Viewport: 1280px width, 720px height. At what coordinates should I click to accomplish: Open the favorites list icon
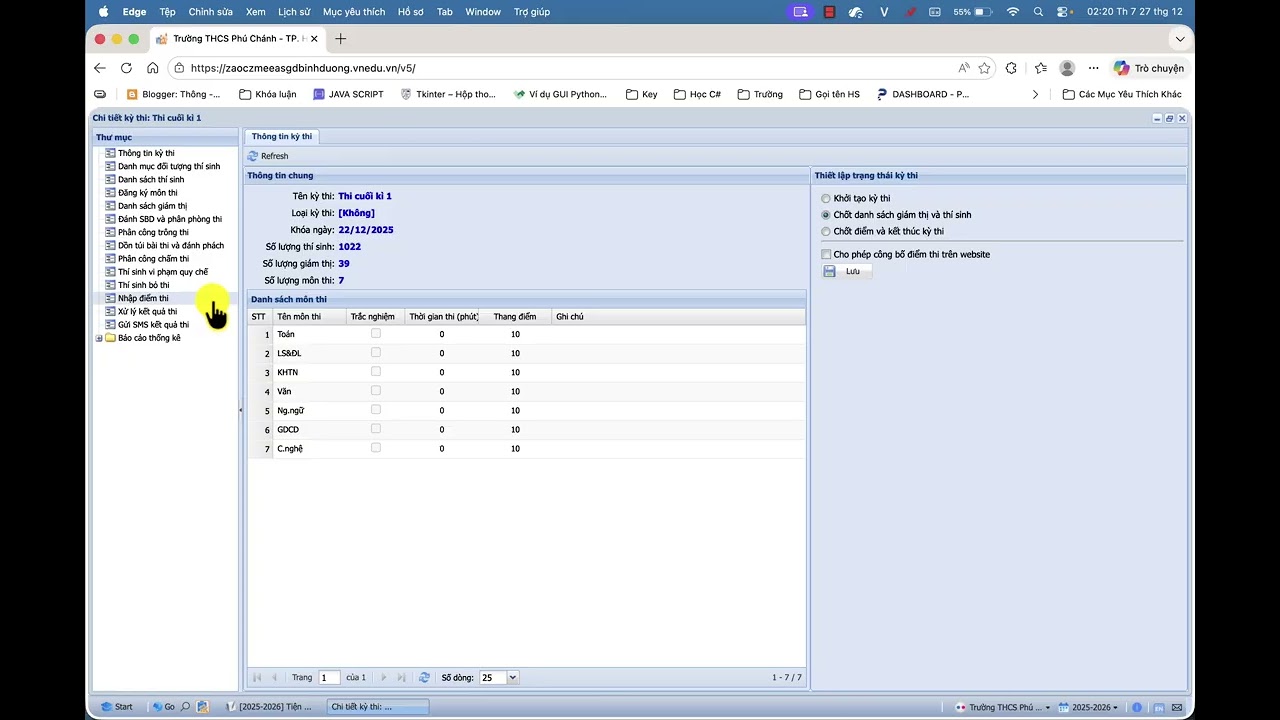pyautogui.click(x=1040, y=68)
